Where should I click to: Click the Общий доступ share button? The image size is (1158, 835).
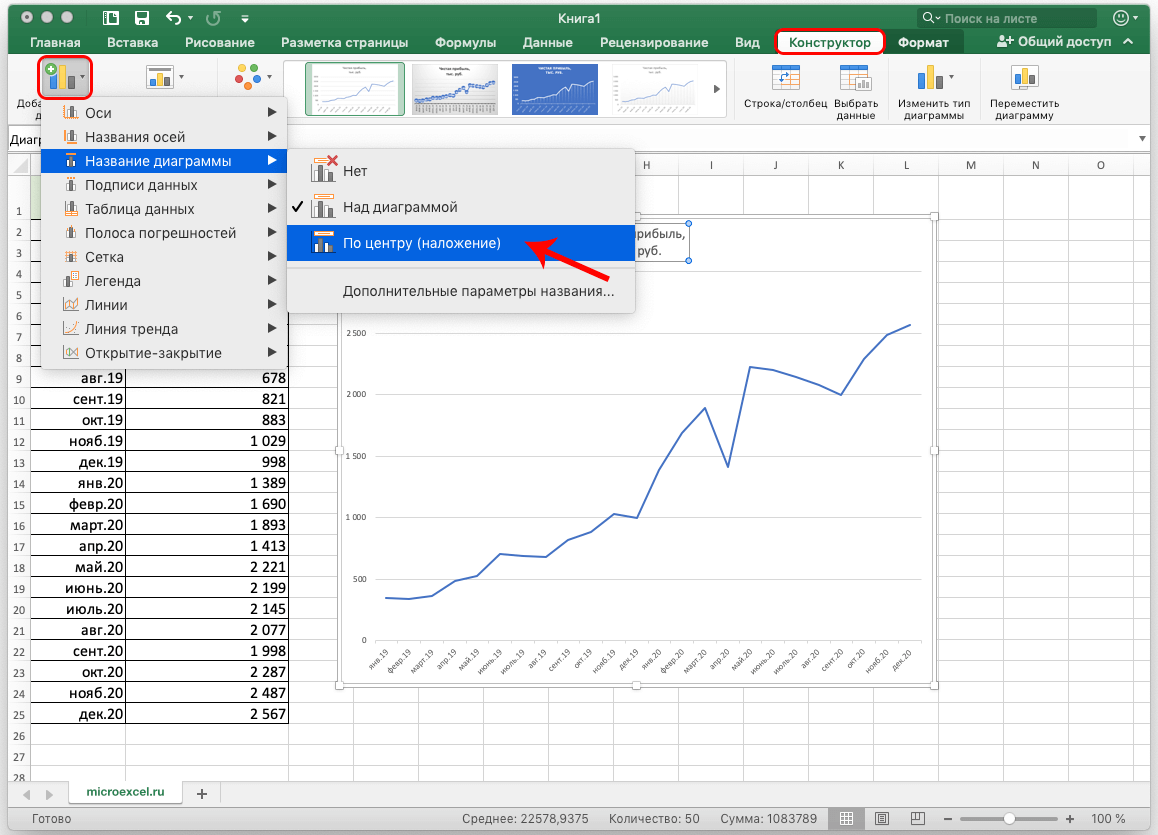coord(1054,41)
